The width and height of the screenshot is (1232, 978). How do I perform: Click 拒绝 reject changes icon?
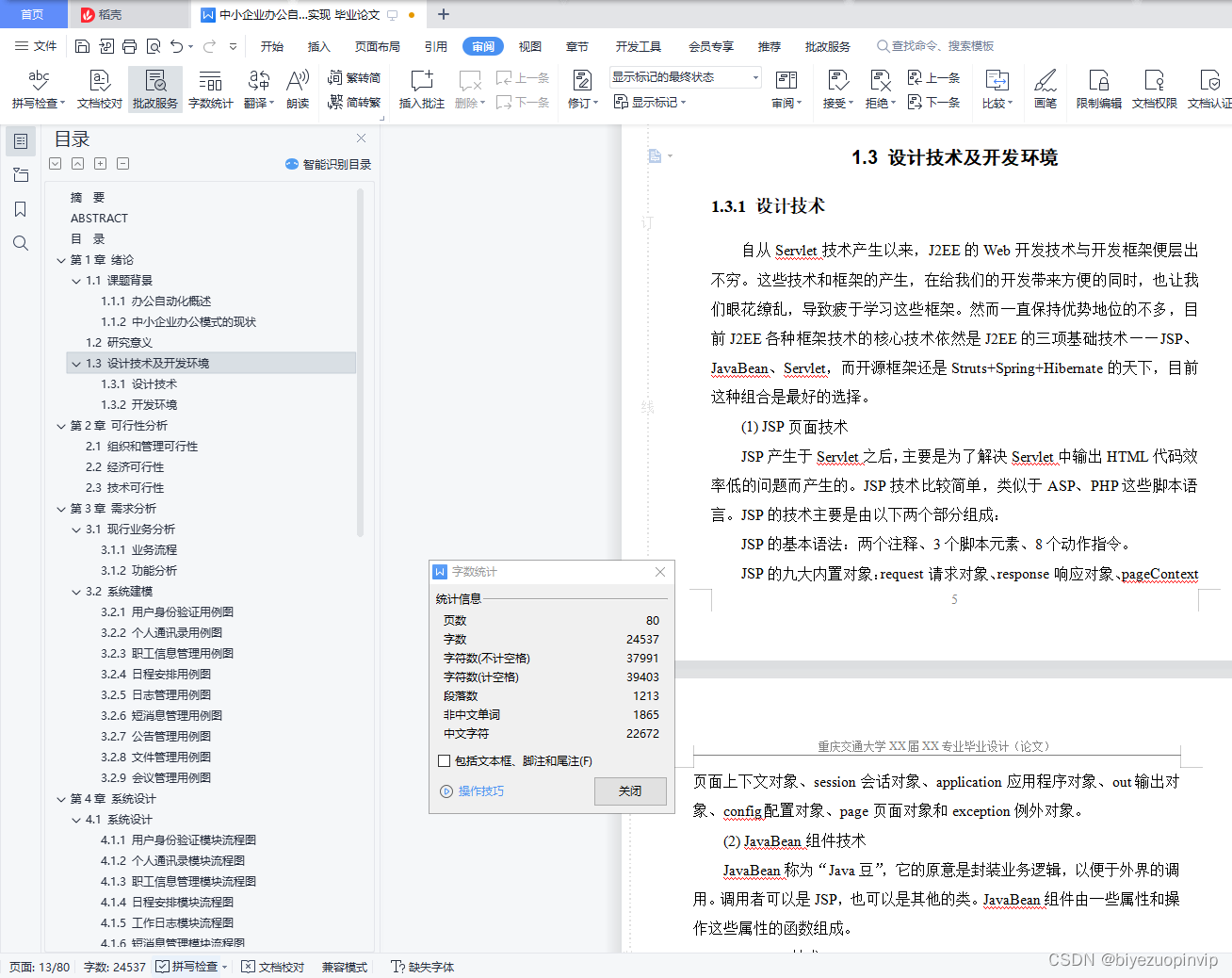pos(881,90)
